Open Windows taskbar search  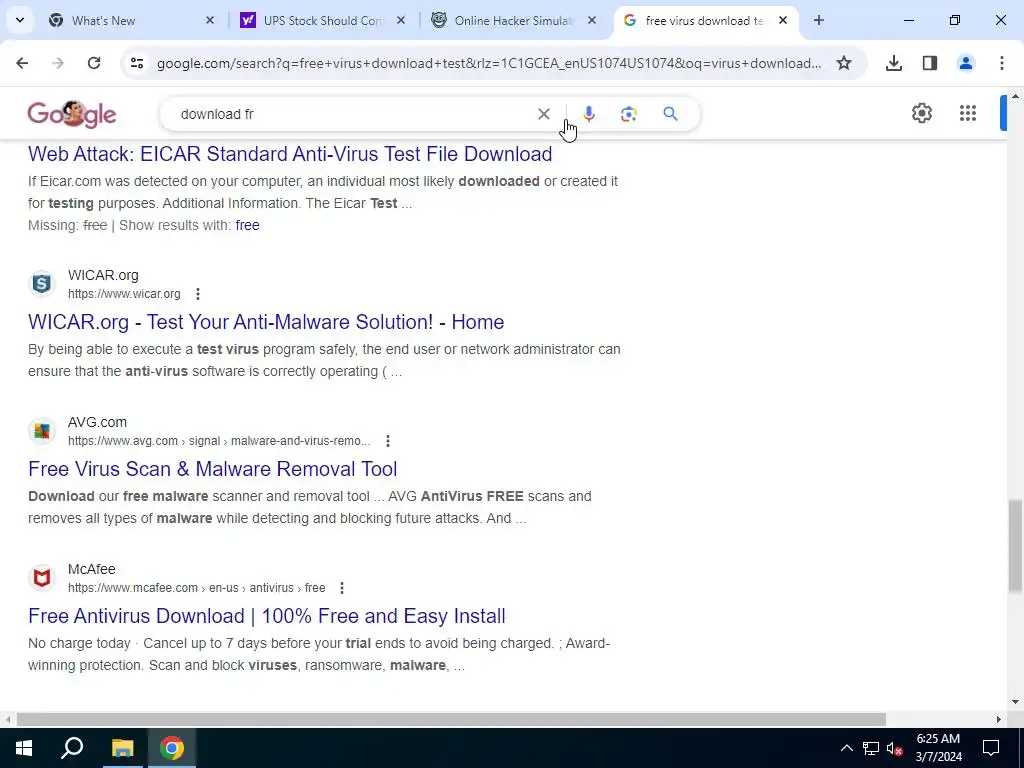pyautogui.click(x=72, y=748)
